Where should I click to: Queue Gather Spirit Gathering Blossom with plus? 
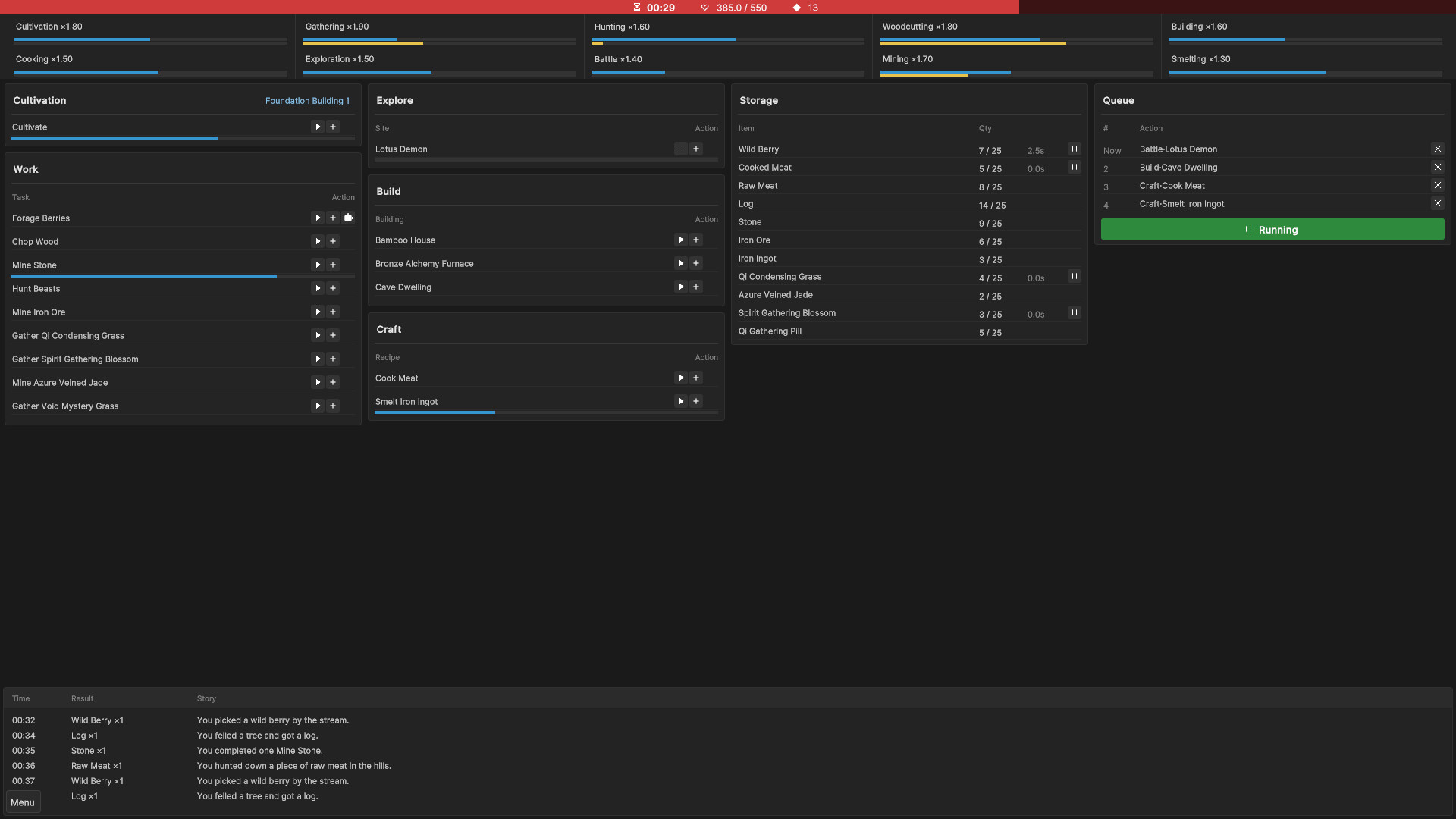coord(333,359)
